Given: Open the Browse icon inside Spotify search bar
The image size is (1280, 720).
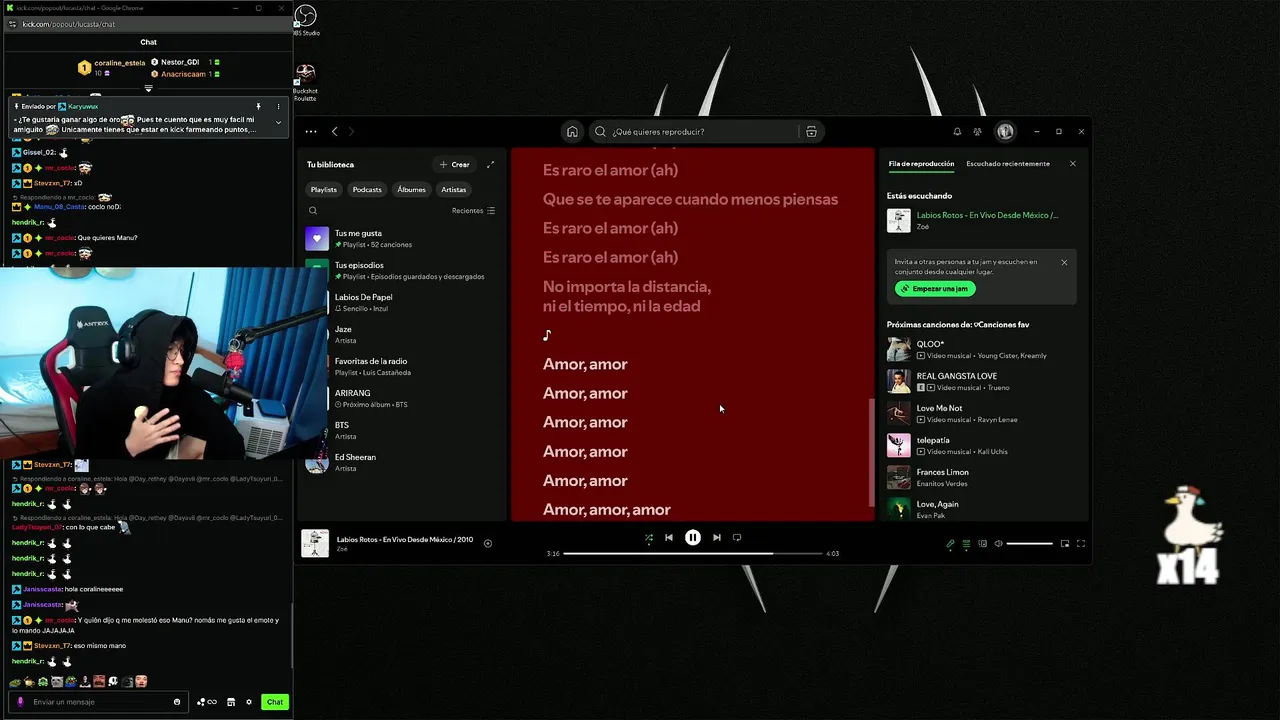Looking at the screenshot, I should (811, 131).
